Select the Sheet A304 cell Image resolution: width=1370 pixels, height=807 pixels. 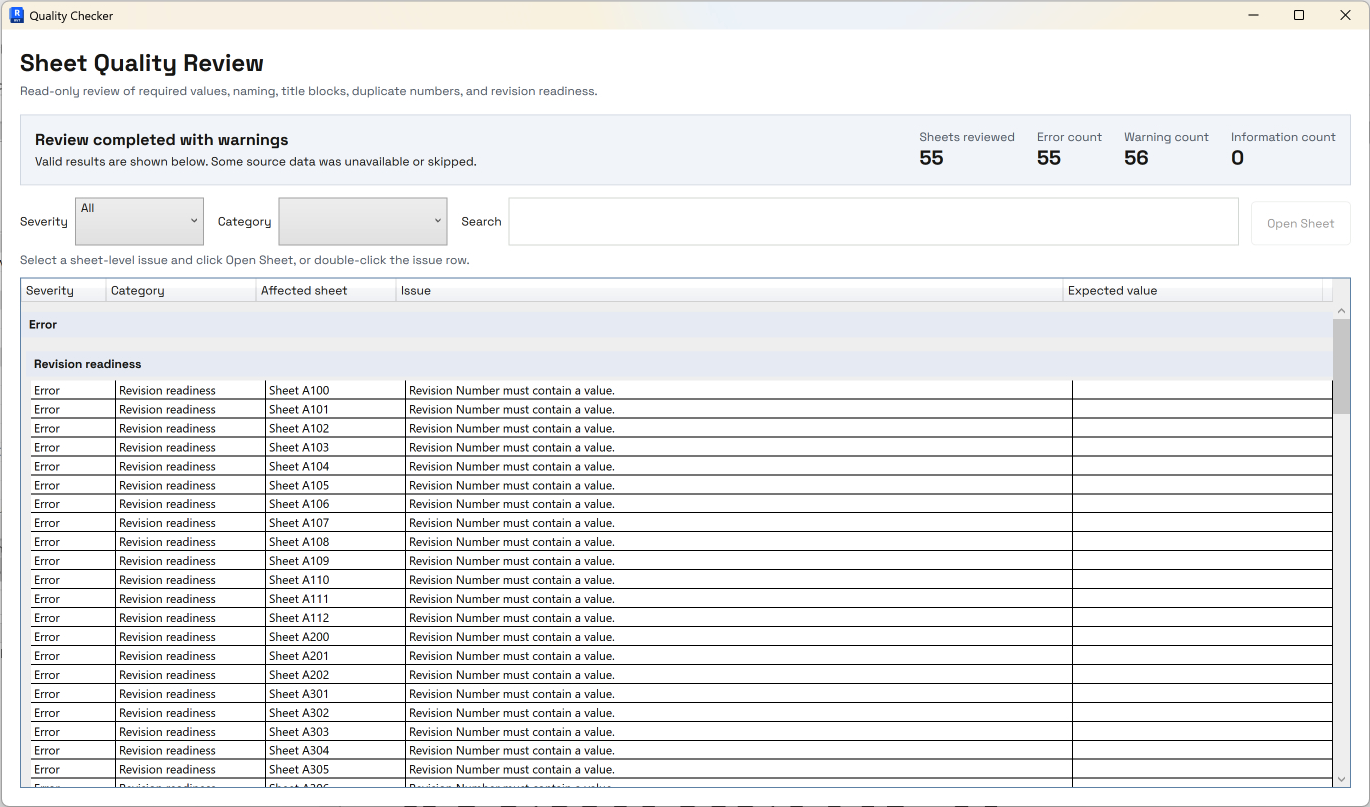[335, 751]
